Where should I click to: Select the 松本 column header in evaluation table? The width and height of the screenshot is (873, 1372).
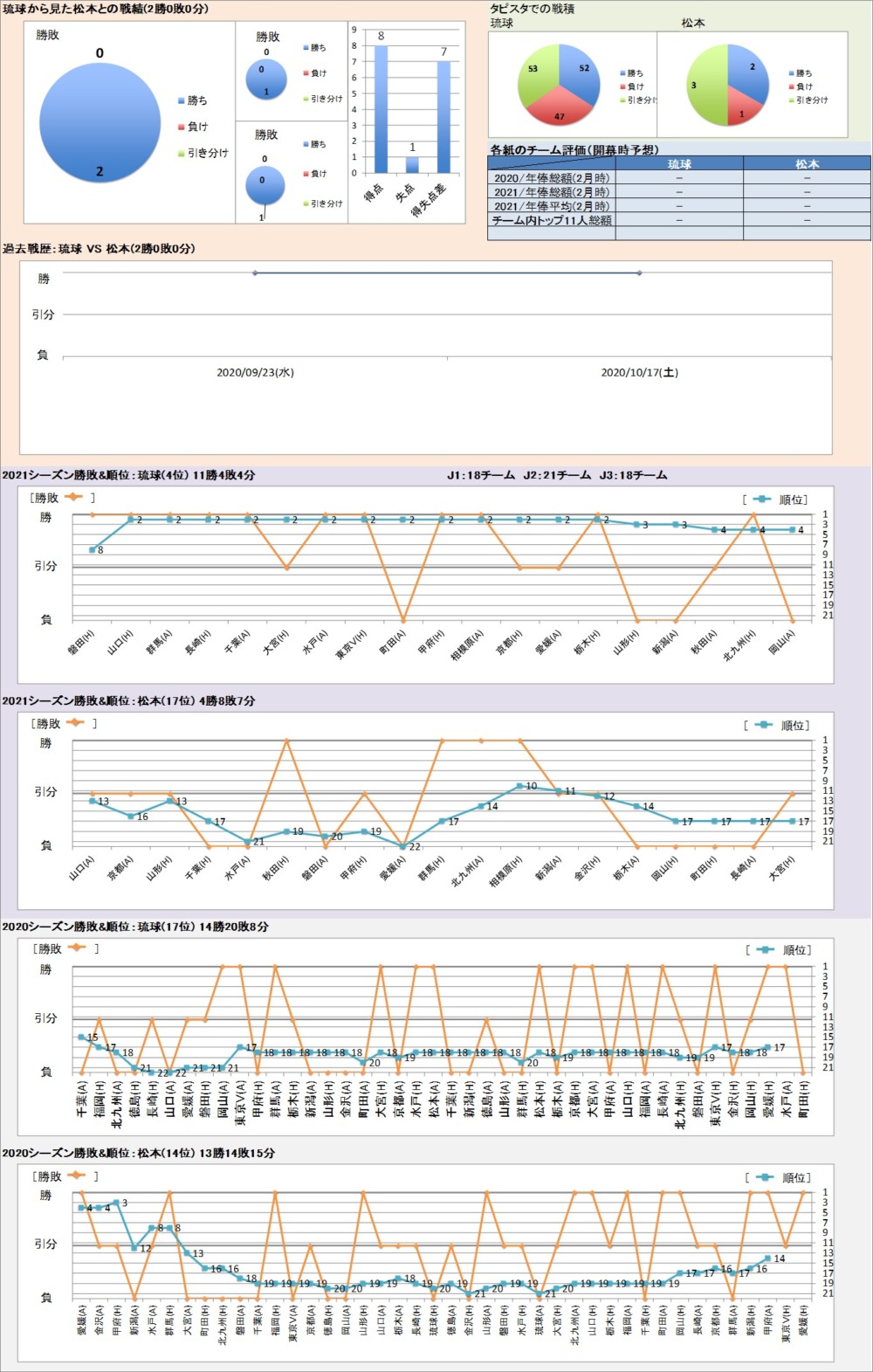coord(807,164)
